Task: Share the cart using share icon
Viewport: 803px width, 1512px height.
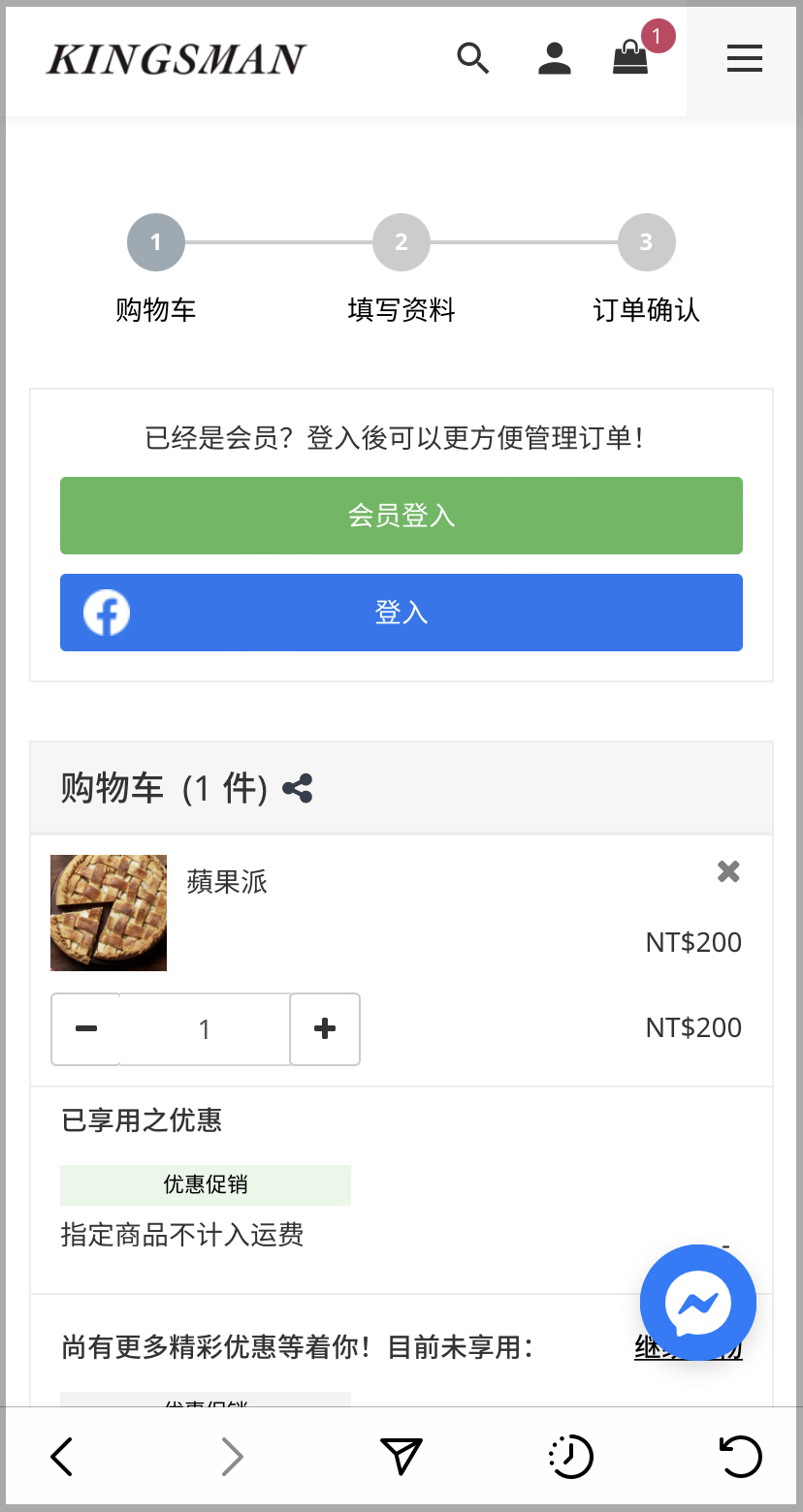Action: [298, 789]
